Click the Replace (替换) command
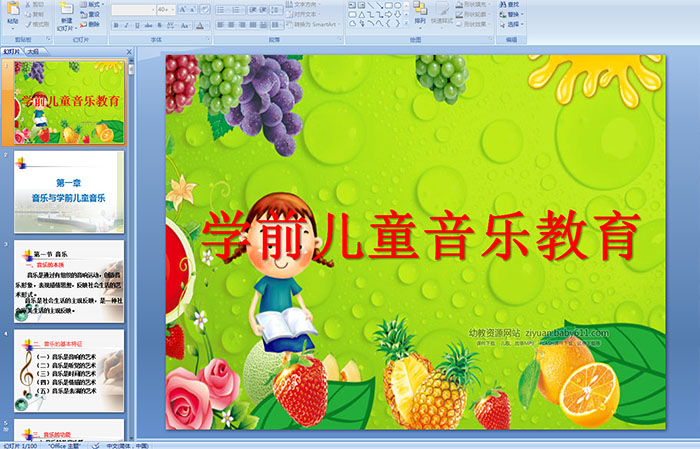The image size is (700, 449). [x=511, y=14]
